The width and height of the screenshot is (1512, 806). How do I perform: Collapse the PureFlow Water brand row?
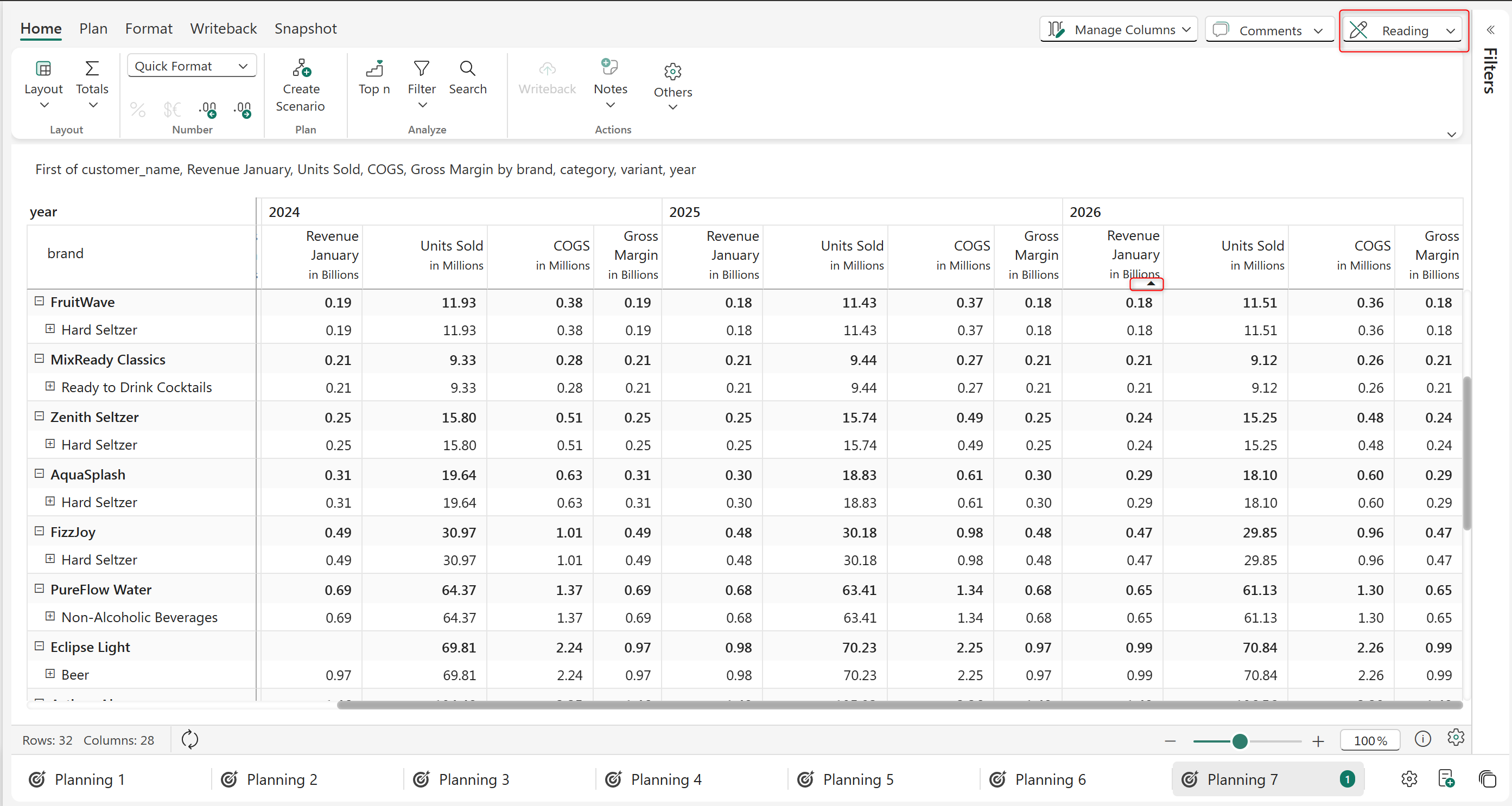[39, 589]
